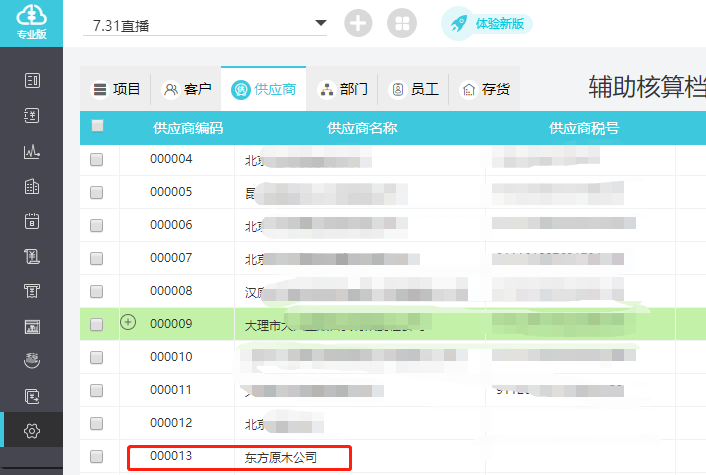Image resolution: width=706 pixels, height=475 pixels.
Task: Click the round plus add button
Action: (358, 23)
